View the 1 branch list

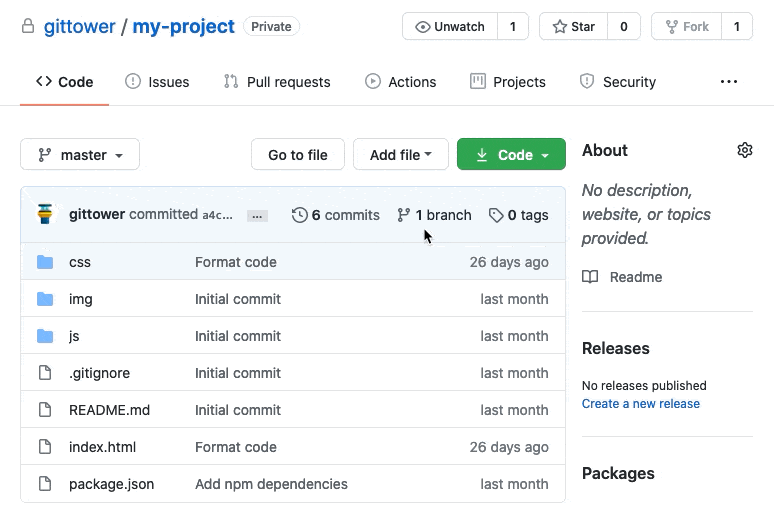click(x=434, y=215)
